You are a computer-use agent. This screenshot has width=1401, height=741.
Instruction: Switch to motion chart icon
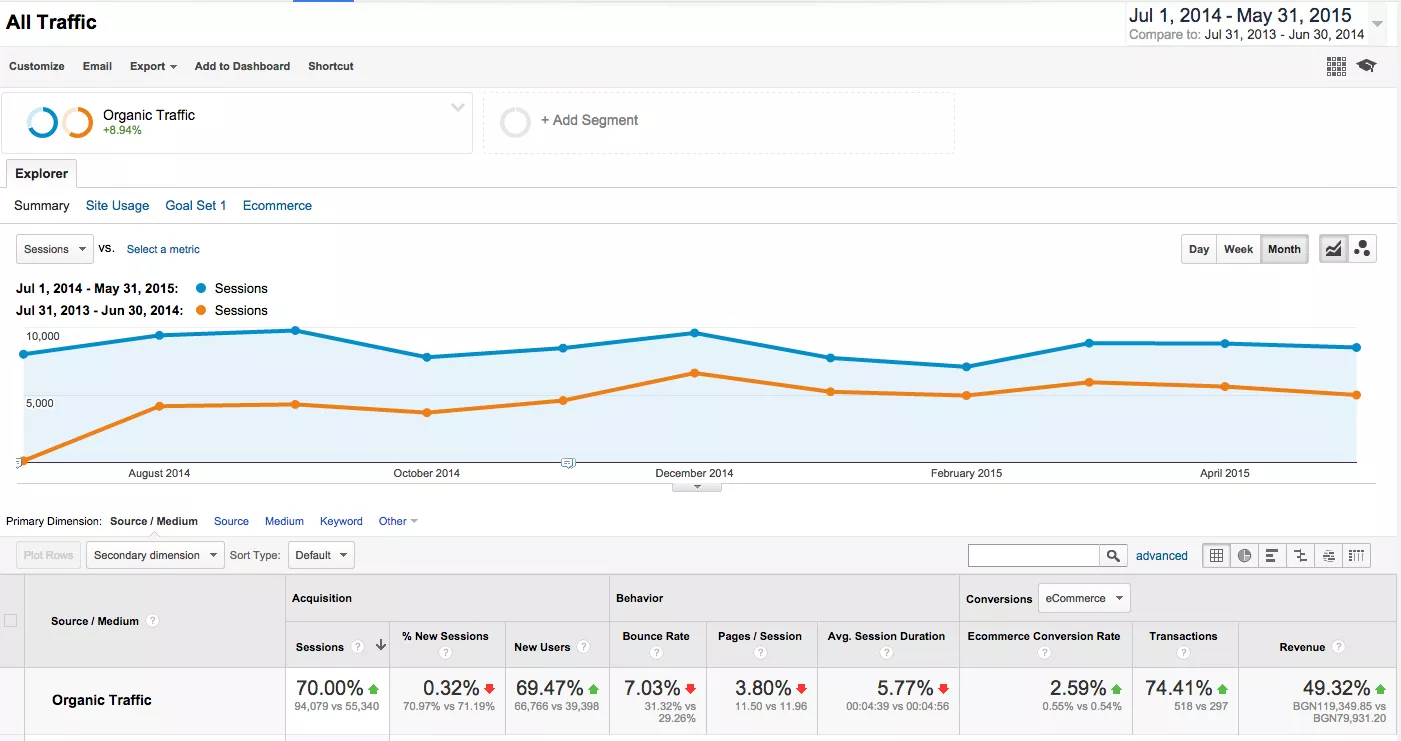[1362, 249]
